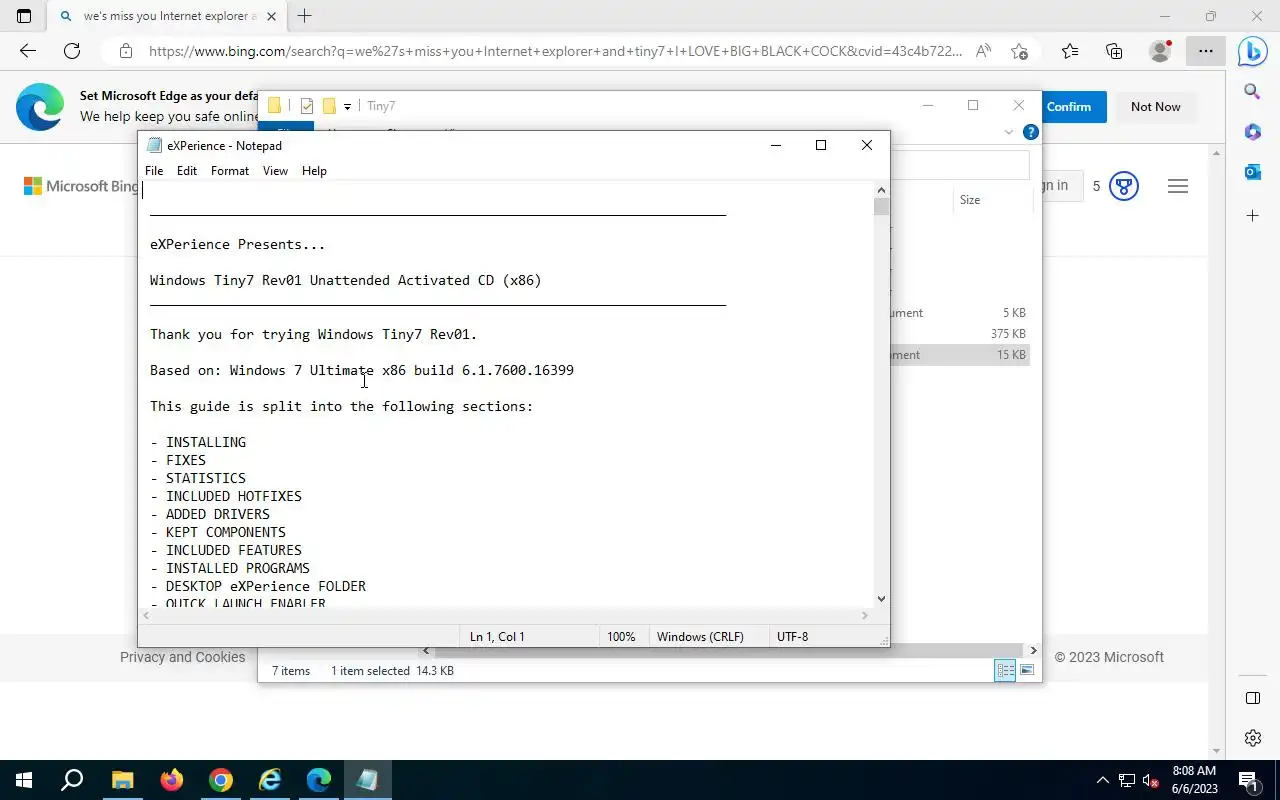The image size is (1280, 800).
Task: Click Notepad horizontal scroll right arrow
Action: 865,616
